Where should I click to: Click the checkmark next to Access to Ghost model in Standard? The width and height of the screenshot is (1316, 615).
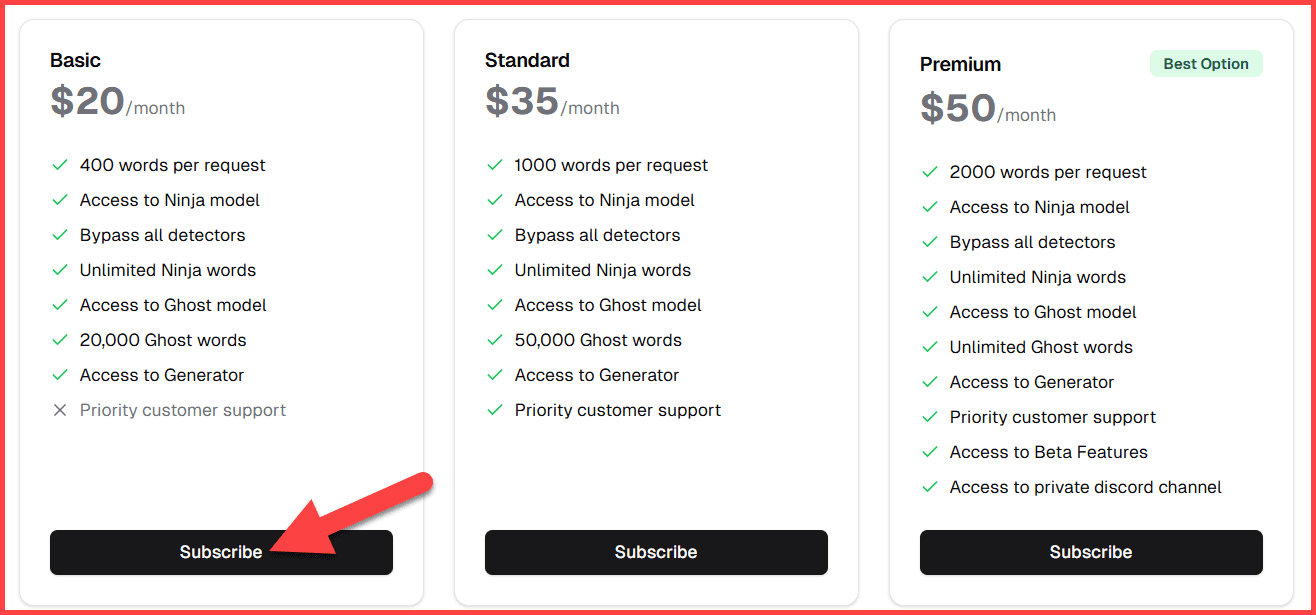495,305
